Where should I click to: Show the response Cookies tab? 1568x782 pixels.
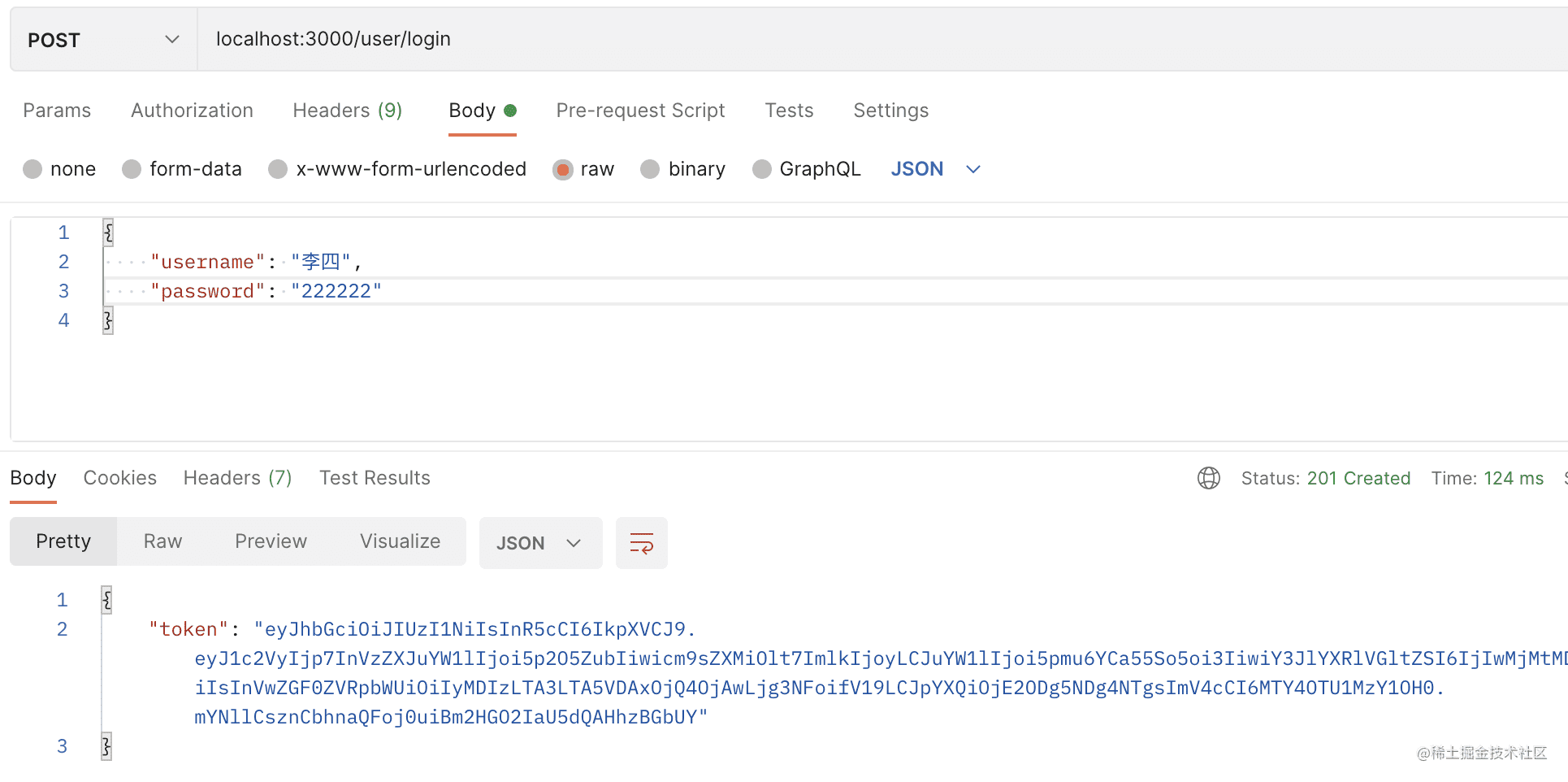tap(119, 478)
